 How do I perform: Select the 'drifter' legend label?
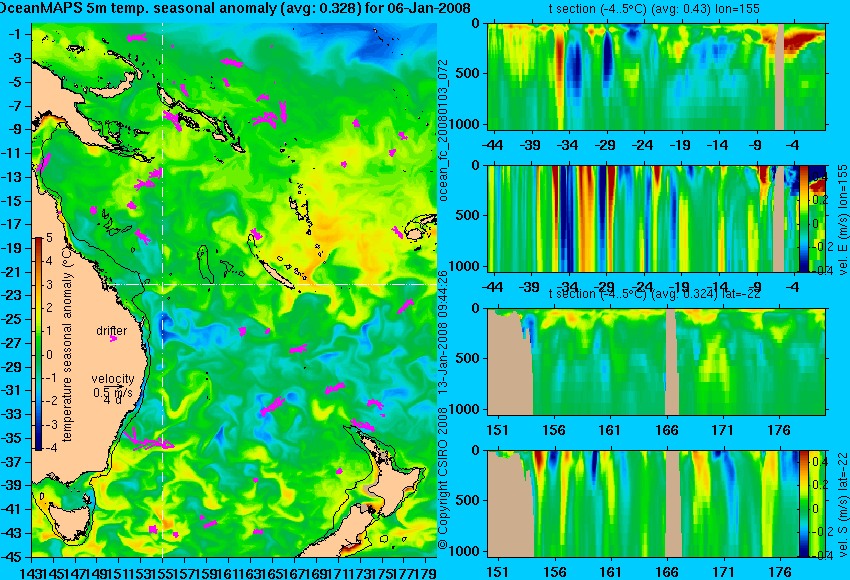click(112, 331)
